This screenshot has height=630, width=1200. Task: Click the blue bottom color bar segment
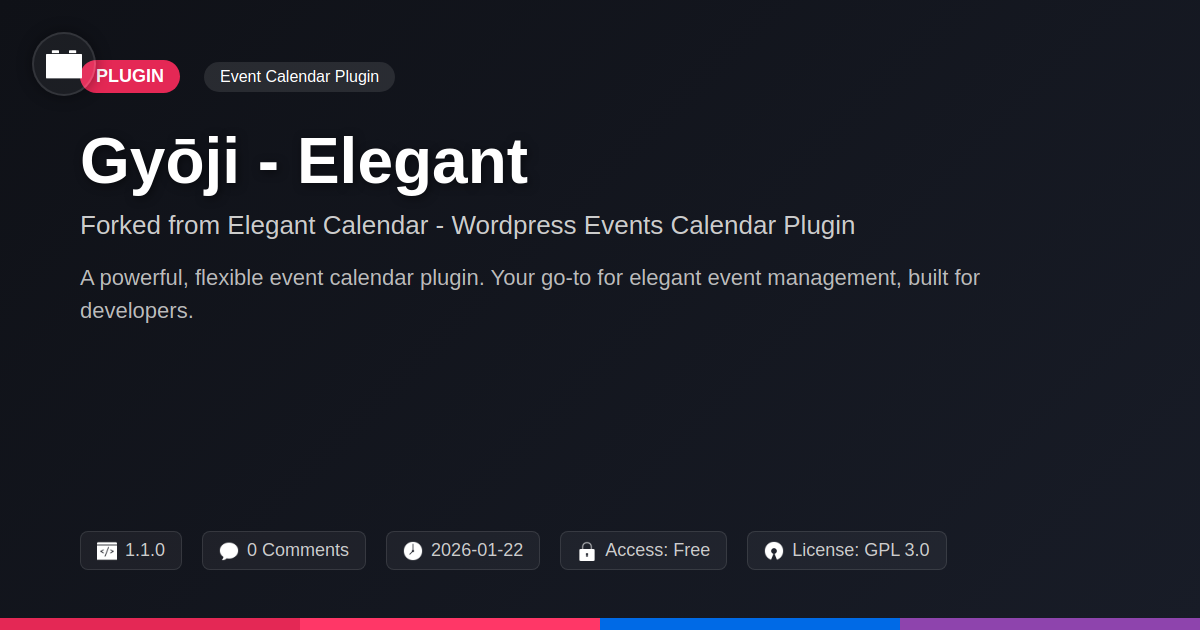750,623
